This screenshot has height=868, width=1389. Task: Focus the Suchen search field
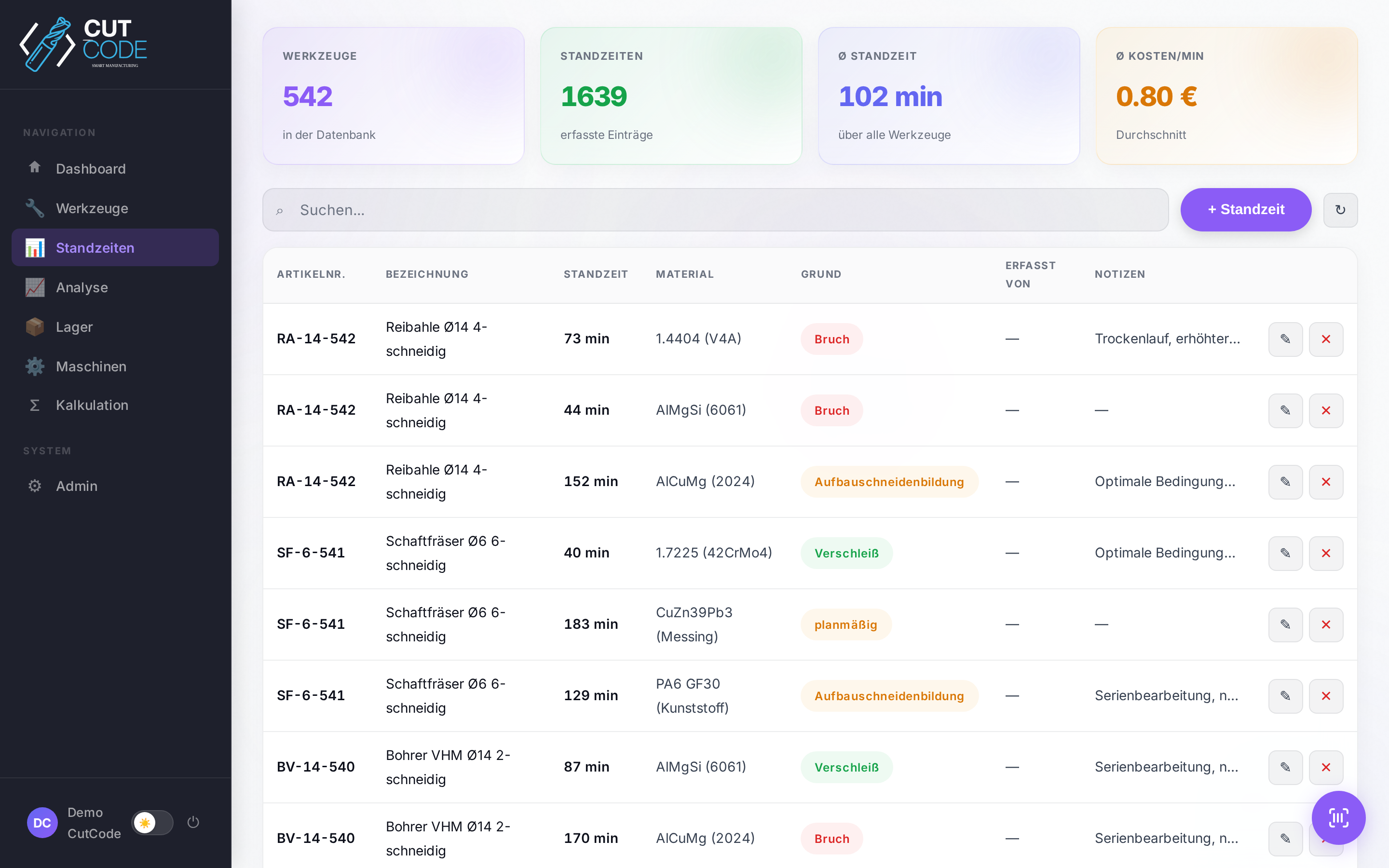tap(715, 210)
